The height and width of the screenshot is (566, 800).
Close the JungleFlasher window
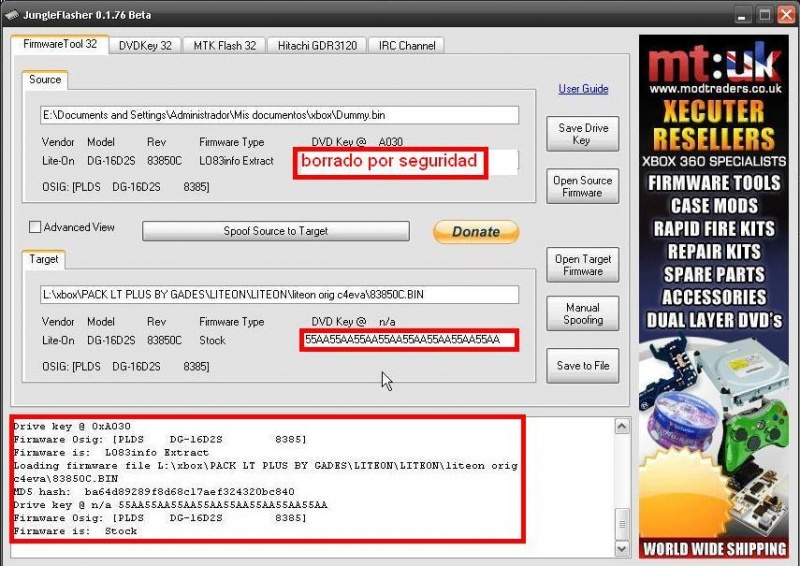[x=786, y=15]
